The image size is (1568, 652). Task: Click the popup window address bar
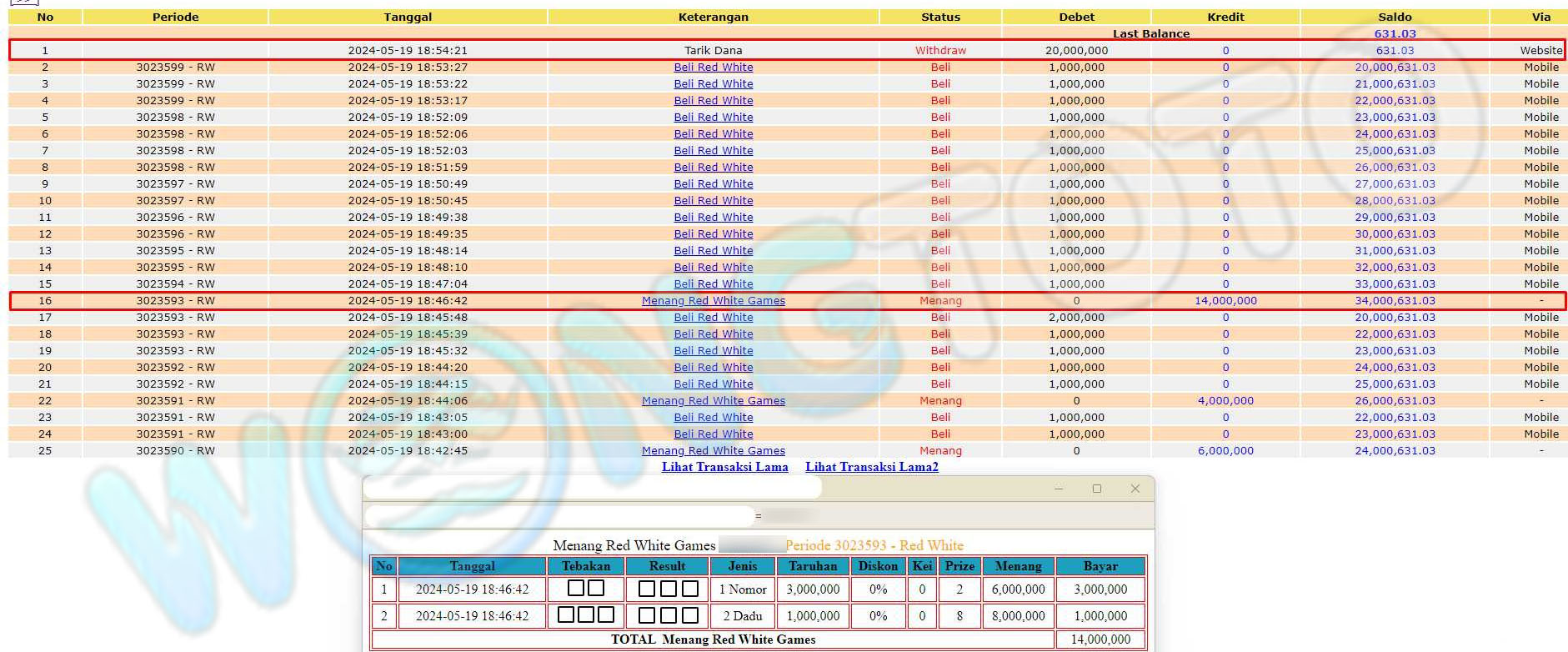coord(559,516)
